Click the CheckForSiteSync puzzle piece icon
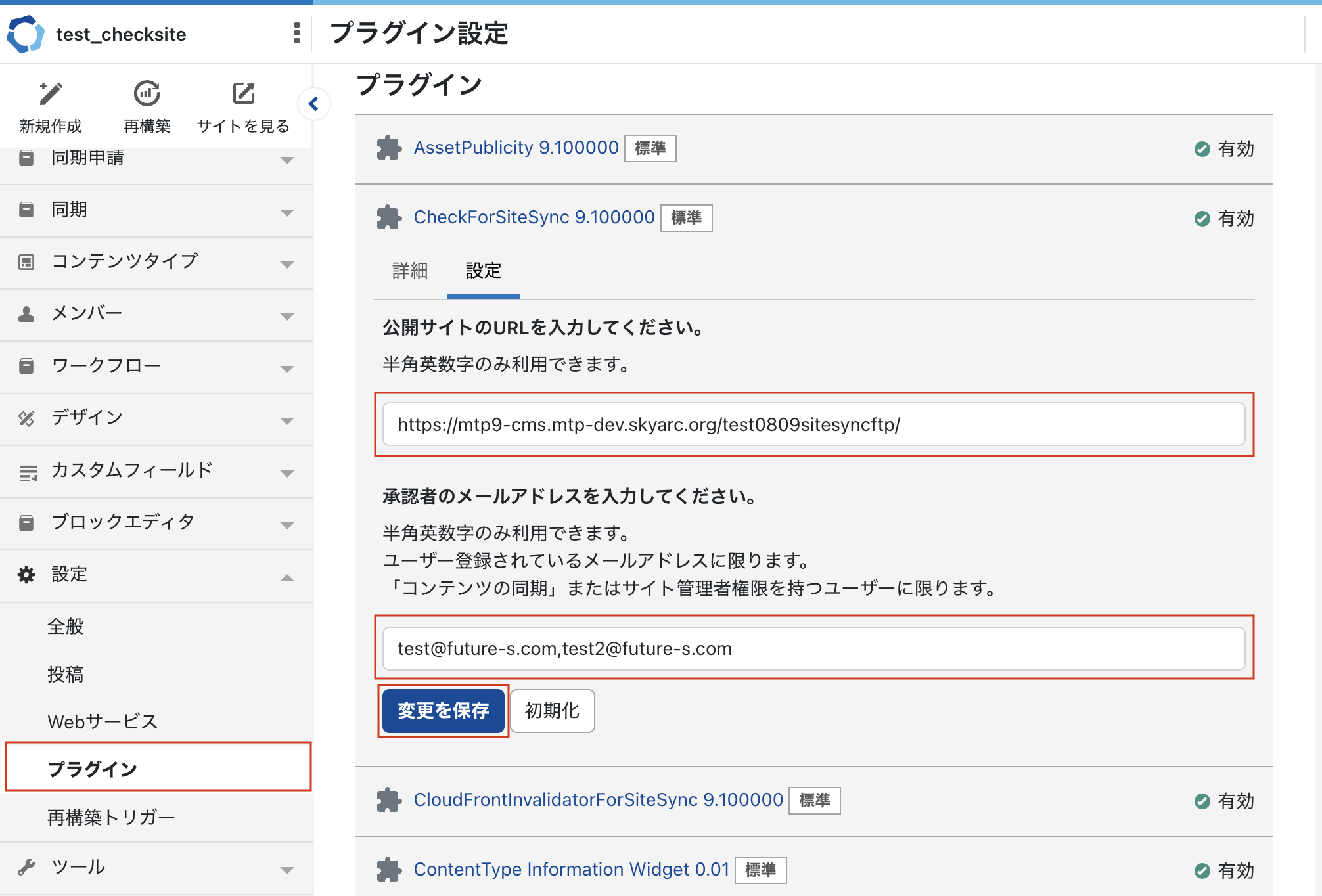This screenshot has width=1322, height=896. (389, 217)
